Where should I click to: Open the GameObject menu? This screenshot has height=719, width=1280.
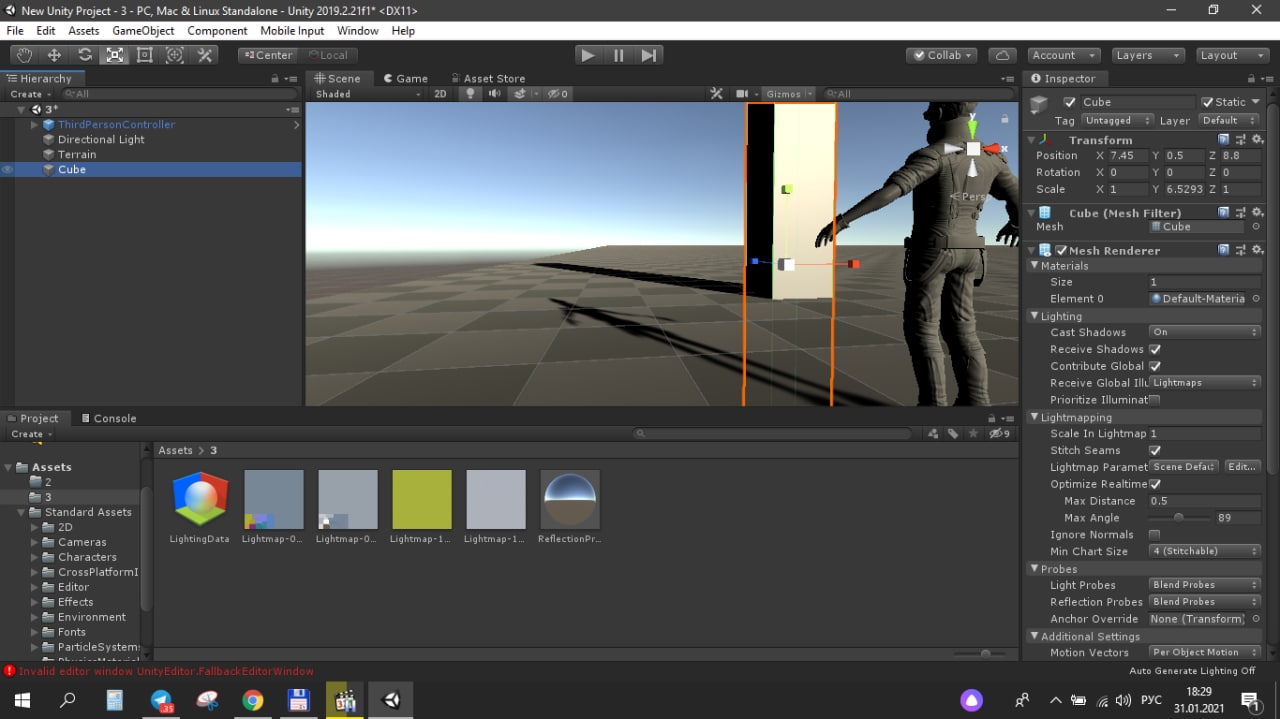tap(143, 31)
